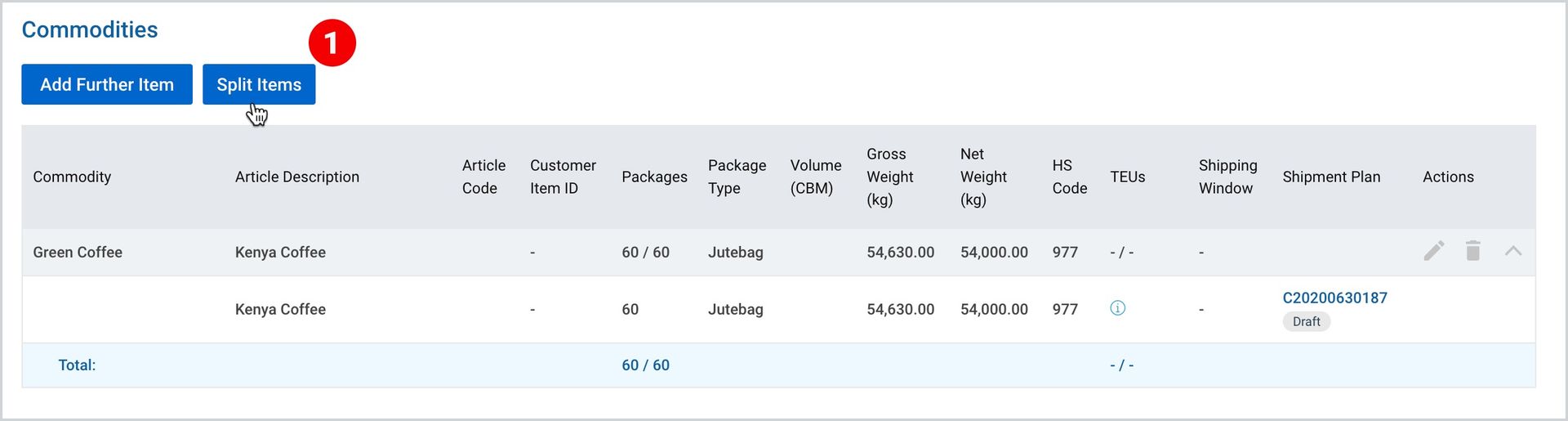Click the Commodities section heading
Viewport: 1568px width, 421px height.
click(x=90, y=29)
